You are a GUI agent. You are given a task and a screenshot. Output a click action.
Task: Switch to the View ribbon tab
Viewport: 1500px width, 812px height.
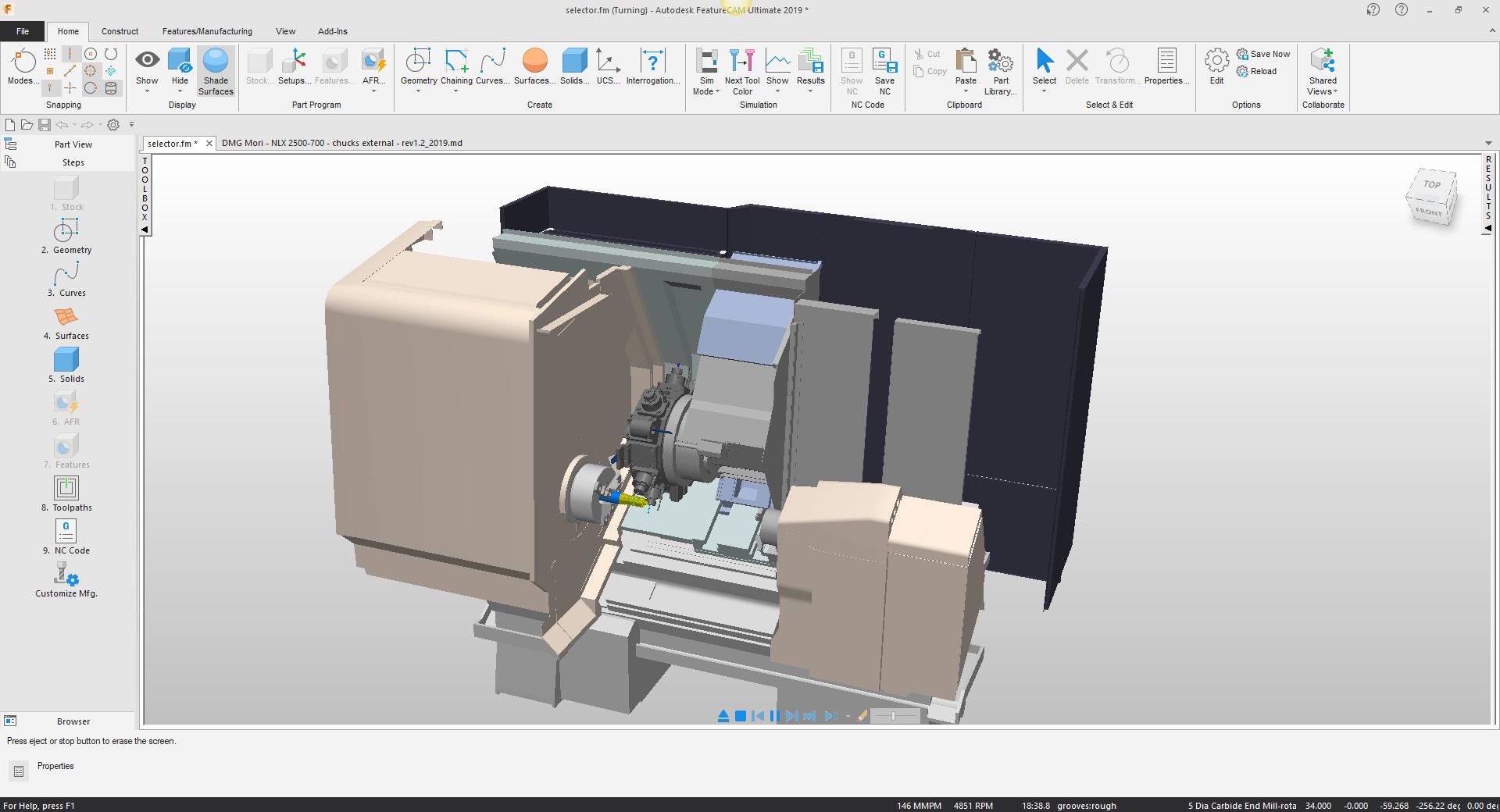[285, 31]
